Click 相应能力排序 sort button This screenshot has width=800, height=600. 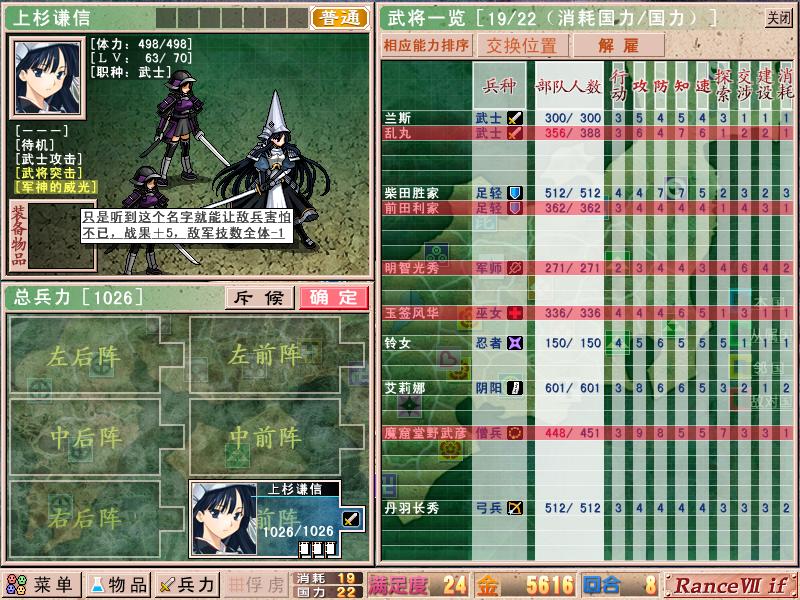tap(427, 45)
